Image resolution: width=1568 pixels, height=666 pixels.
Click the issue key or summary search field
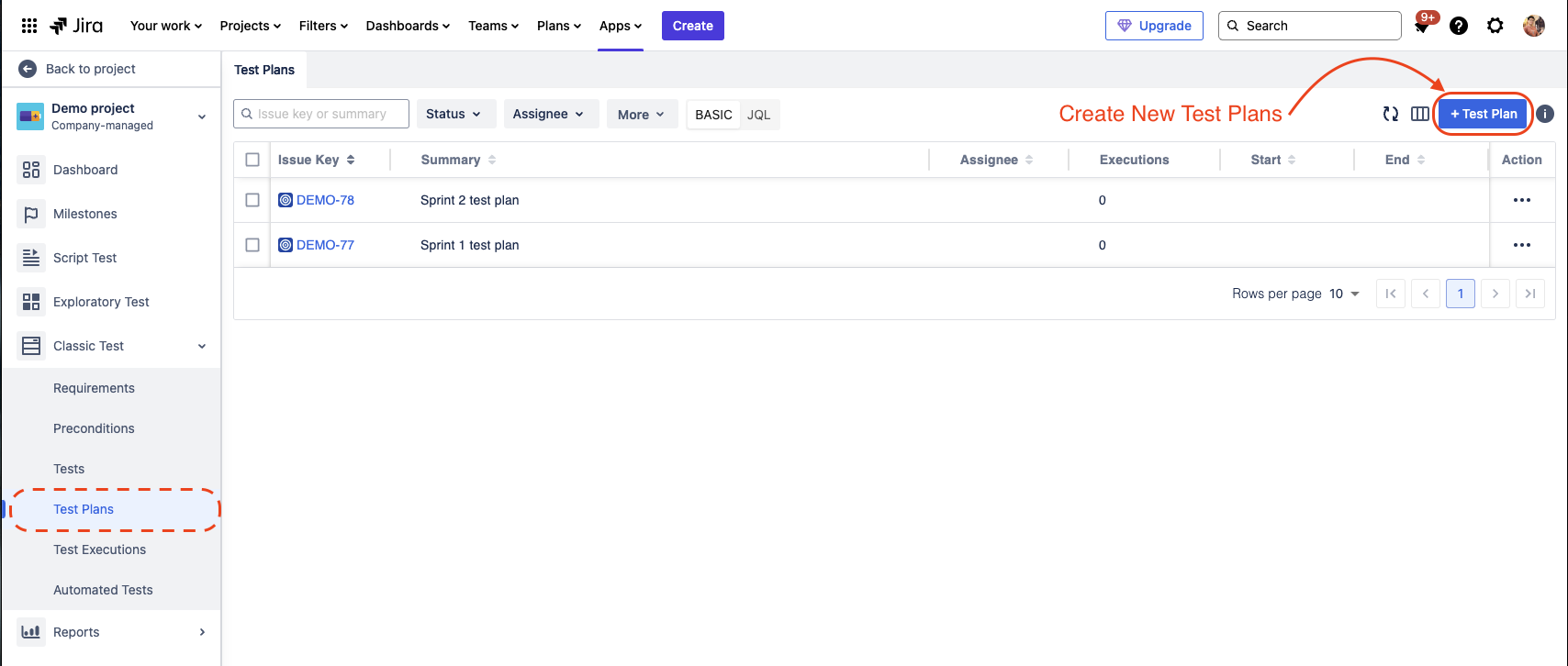(x=321, y=114)
